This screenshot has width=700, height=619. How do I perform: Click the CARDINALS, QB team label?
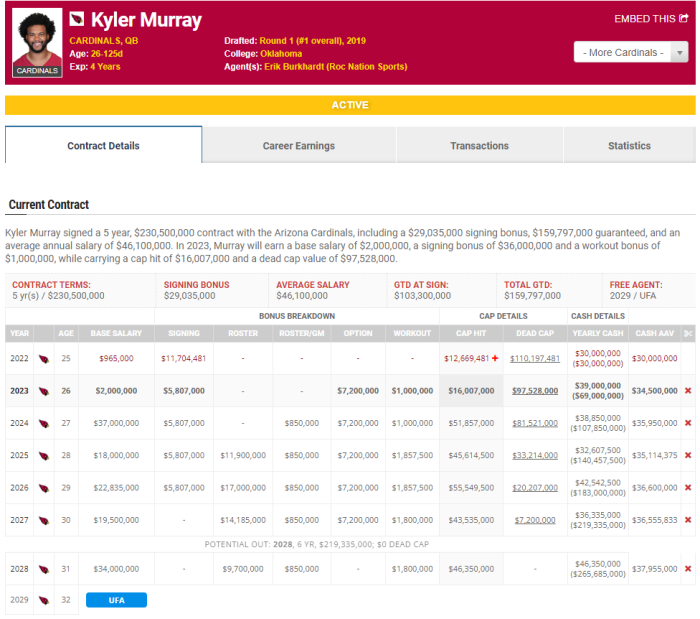(104, 41)
